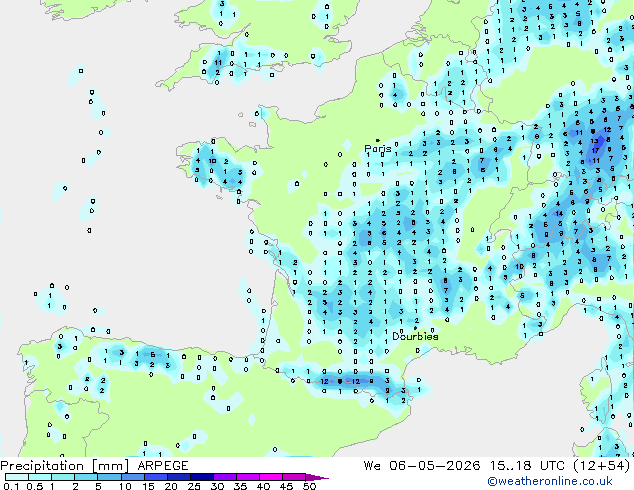Viewport: 634px width, 490px height.
Task: Click the 2–5 mm legend color box
Action: pos(87,477)
